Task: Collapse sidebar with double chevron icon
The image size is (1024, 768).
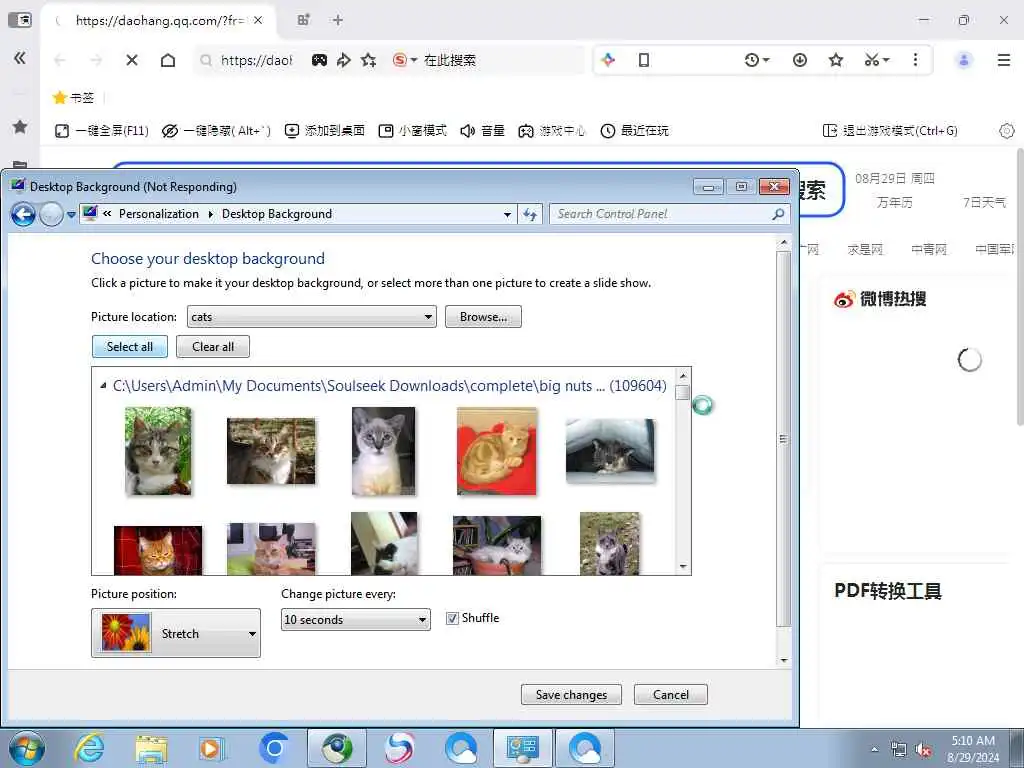Action: (20, 59)
